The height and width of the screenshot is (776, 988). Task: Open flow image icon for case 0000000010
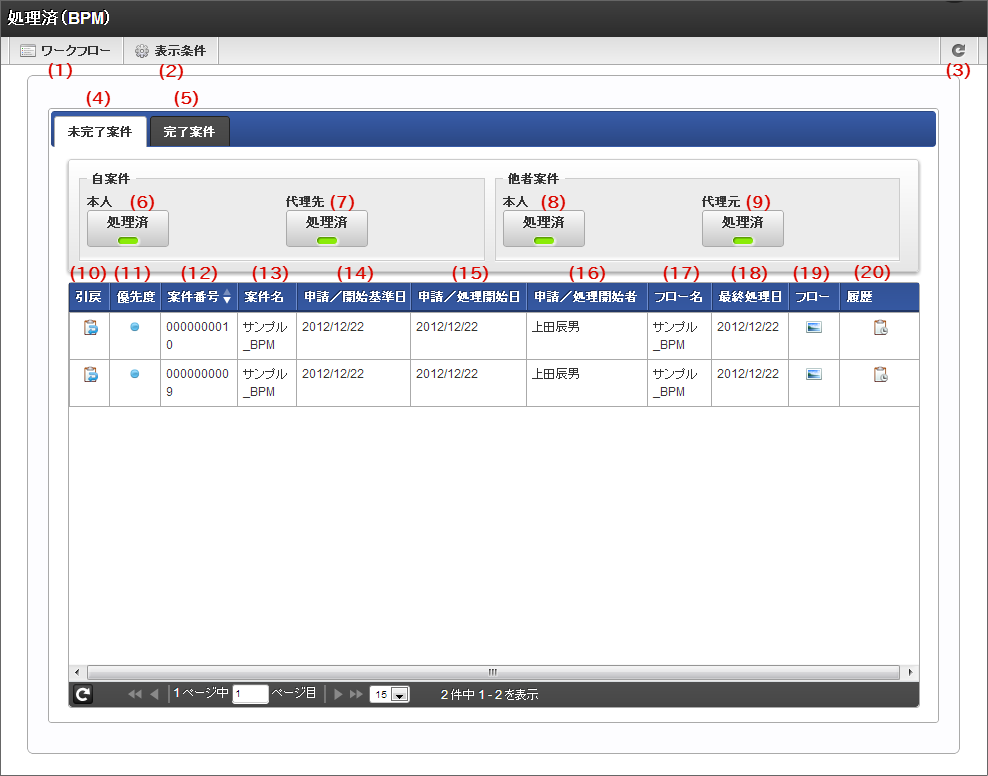814,328
